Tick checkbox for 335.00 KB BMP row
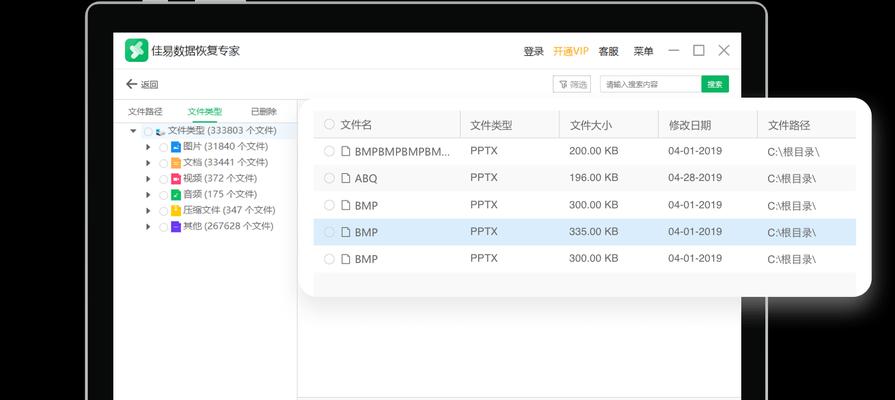The image size is (895, 400). click(329, 232)
